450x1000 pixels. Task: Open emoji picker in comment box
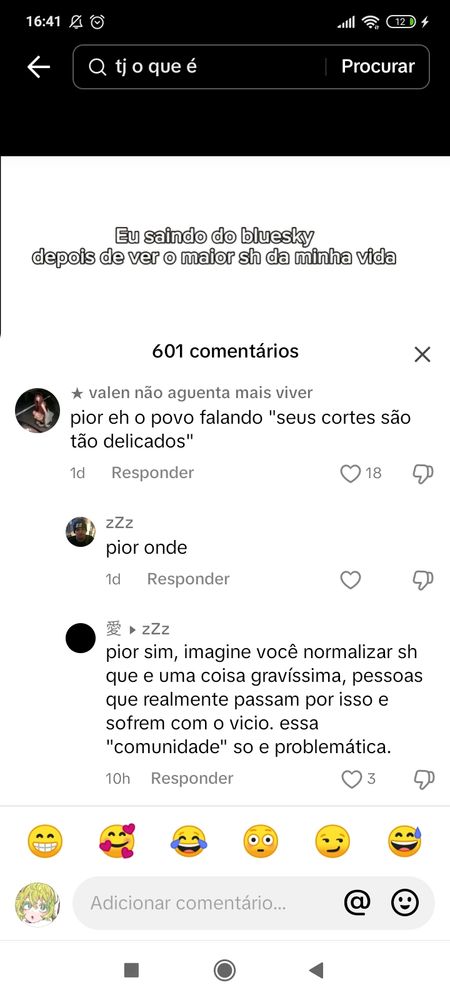[x=405, y=902]
